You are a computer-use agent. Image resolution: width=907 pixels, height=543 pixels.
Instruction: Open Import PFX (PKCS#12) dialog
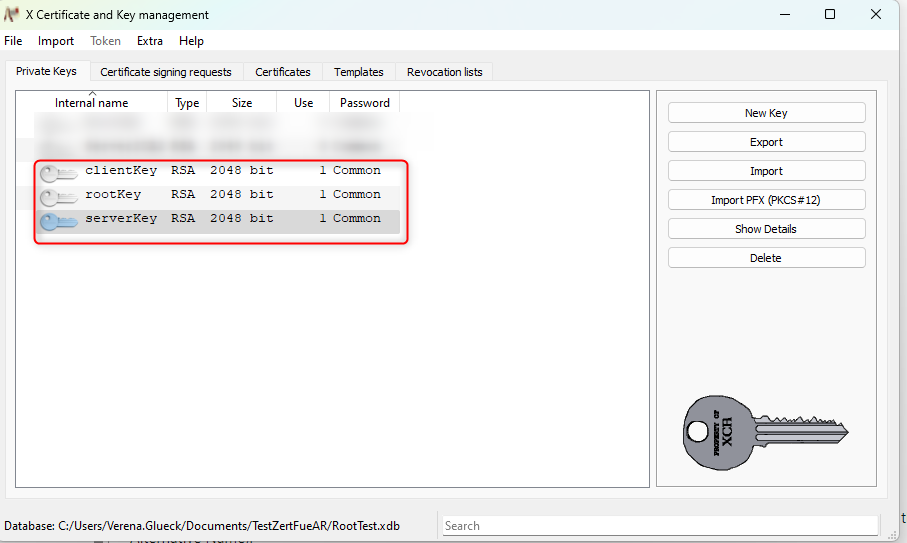point(766,200)
